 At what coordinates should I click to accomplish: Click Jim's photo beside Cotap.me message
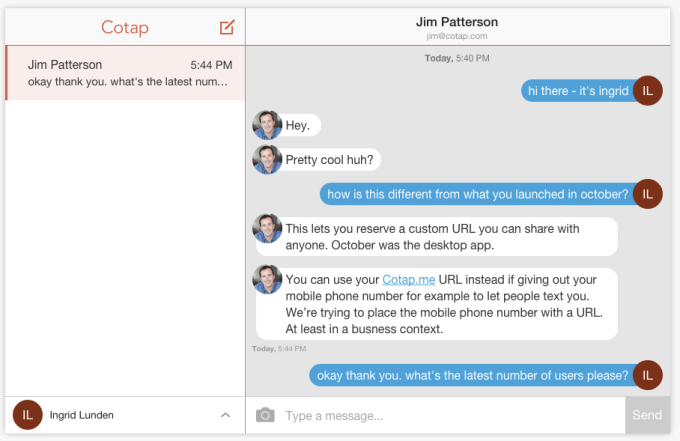tap(267, 279)
